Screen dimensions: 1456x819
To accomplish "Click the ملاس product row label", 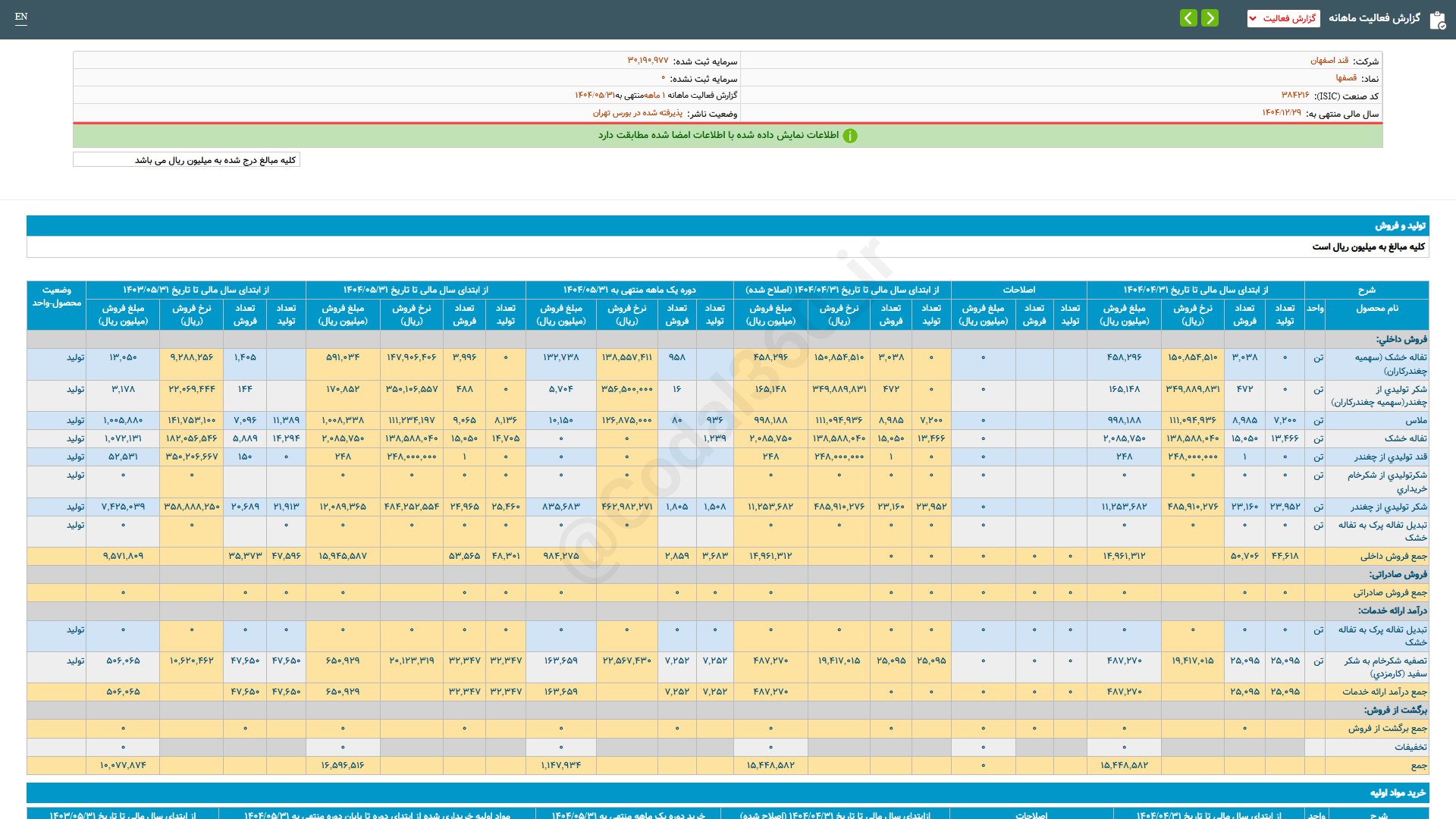I will click(1416, 421).
